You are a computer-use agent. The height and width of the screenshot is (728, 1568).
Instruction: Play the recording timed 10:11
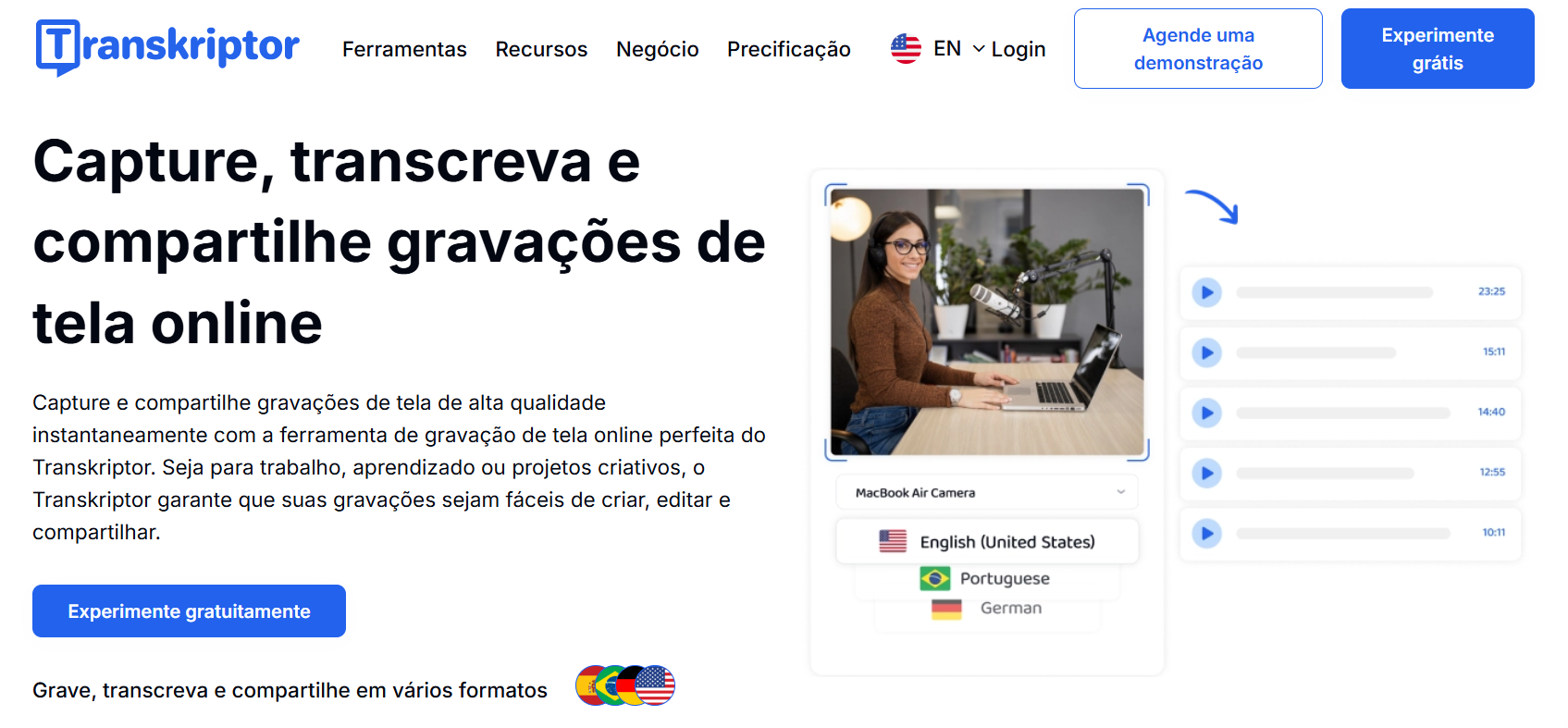click(1206, 533)
